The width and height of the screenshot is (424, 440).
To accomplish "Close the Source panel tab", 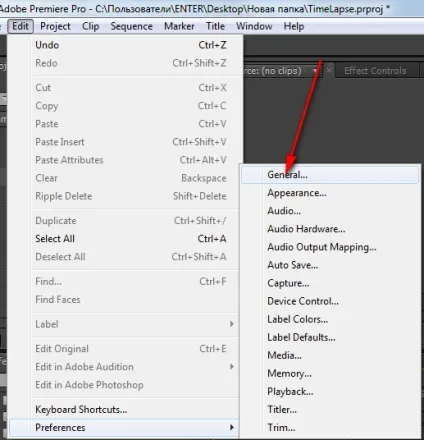I will (x=329, y=70).
